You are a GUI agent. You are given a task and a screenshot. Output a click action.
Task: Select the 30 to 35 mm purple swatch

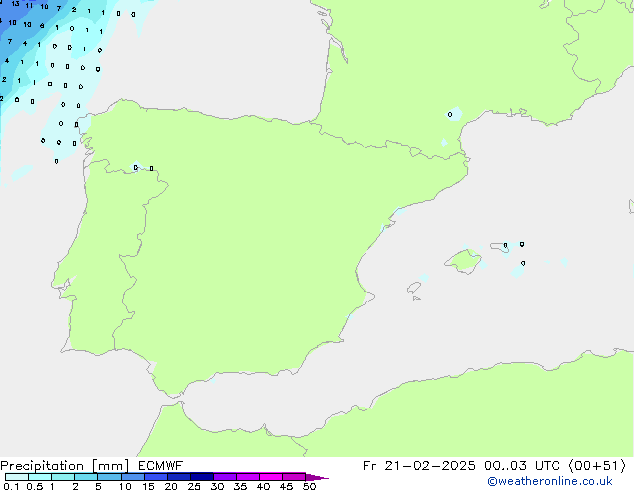tap(225, 477)
